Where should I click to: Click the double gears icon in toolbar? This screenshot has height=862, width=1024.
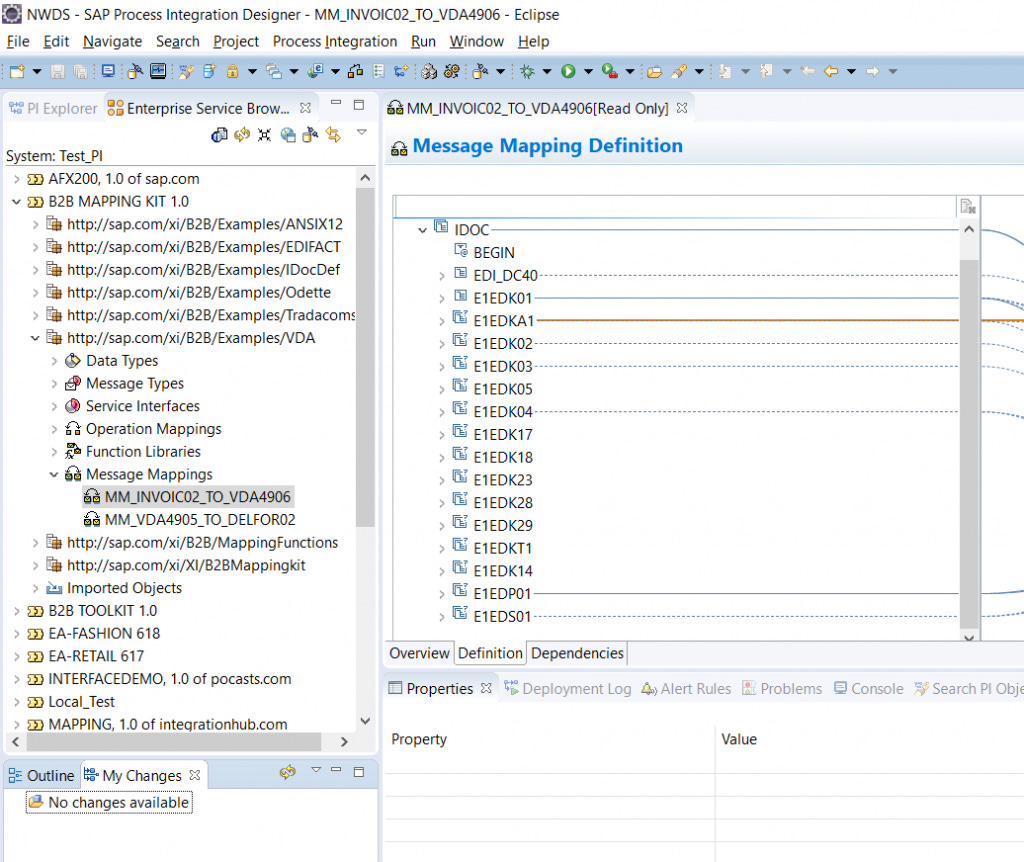coord(451,71)
